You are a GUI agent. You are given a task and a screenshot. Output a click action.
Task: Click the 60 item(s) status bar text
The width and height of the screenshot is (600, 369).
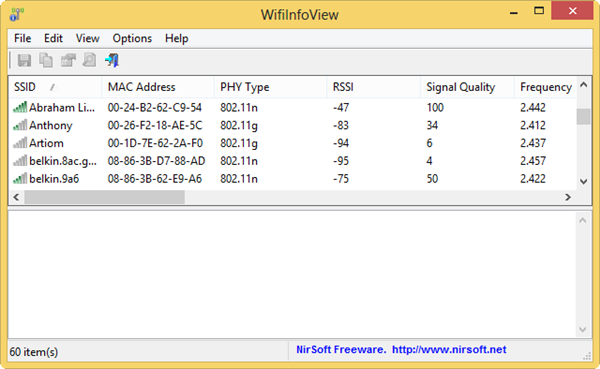point(34,352)
